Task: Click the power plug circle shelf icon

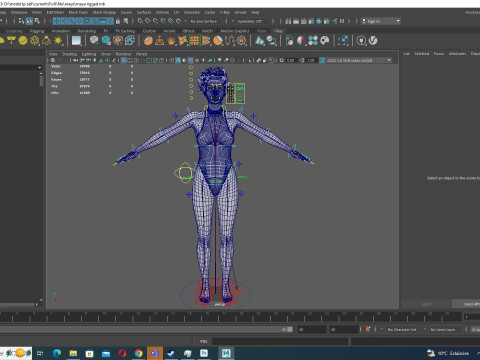Action: tap(361, 41)
